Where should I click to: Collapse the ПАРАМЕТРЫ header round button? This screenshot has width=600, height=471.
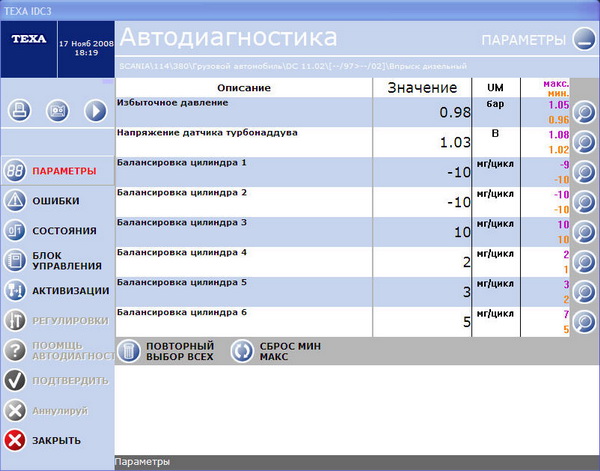[x=583, y=41]
